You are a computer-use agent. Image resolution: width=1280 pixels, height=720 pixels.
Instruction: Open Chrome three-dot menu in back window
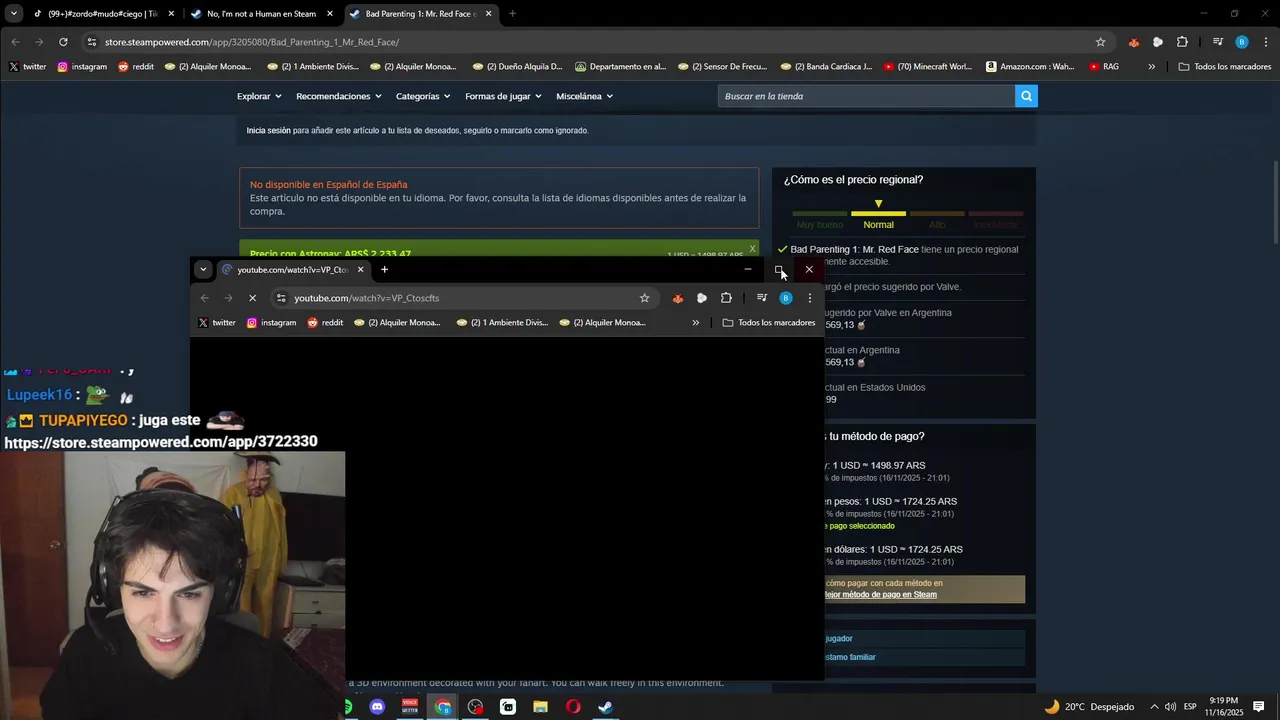click(x=1266, y=42)
